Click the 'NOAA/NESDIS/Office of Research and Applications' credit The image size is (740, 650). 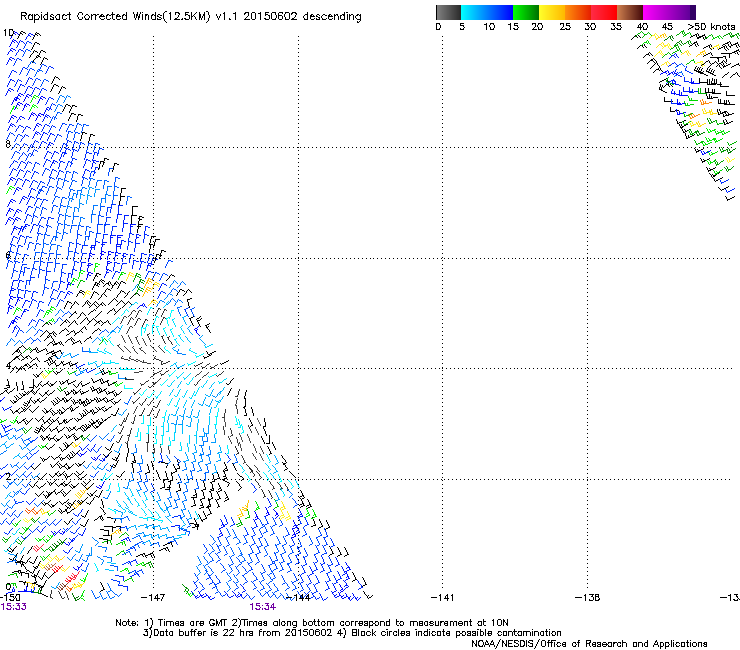[589, 644]
